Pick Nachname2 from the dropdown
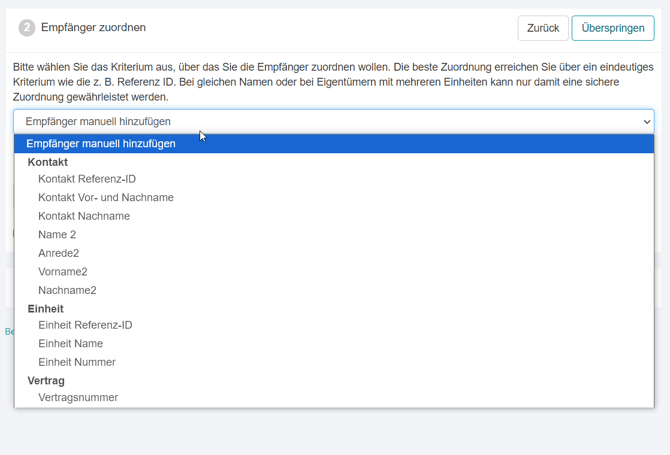 67,290
